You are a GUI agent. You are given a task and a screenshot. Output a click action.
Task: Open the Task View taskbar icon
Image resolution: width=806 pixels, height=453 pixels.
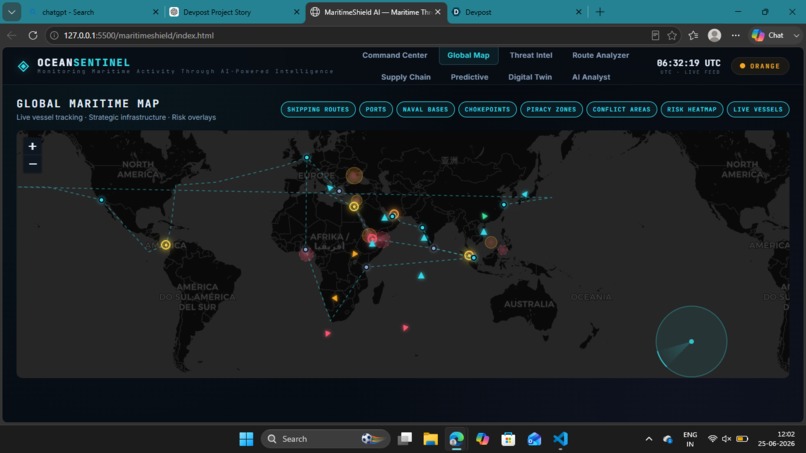(405, 439)
